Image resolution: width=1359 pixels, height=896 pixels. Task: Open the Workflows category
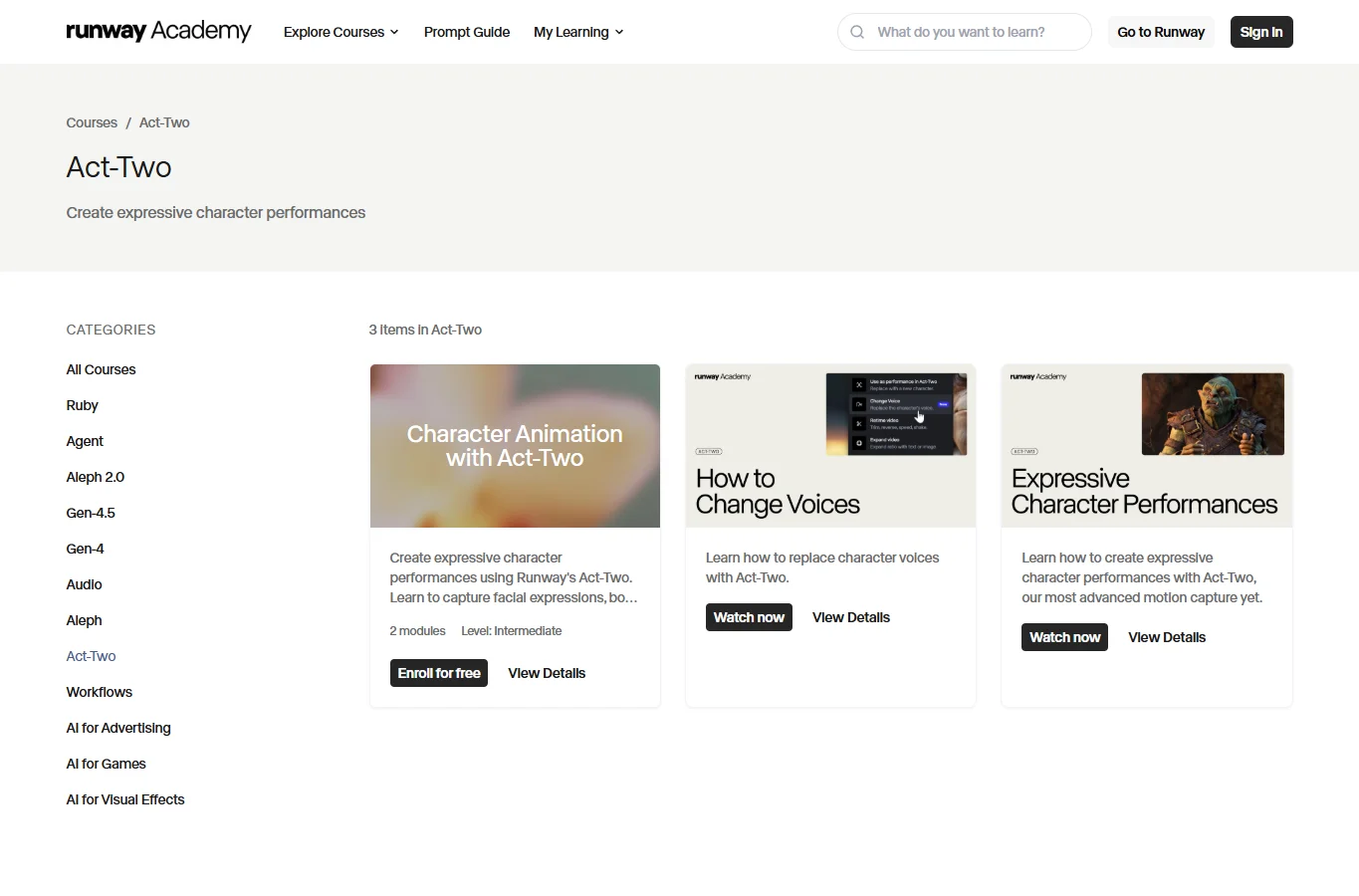(99, 692)
